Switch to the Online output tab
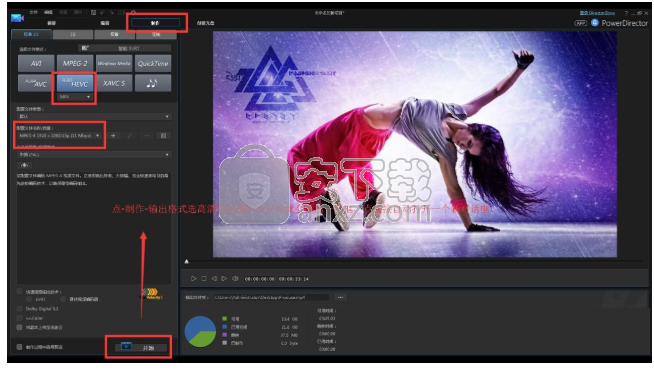The image size is (654, 372). click(x=156, y=34)
